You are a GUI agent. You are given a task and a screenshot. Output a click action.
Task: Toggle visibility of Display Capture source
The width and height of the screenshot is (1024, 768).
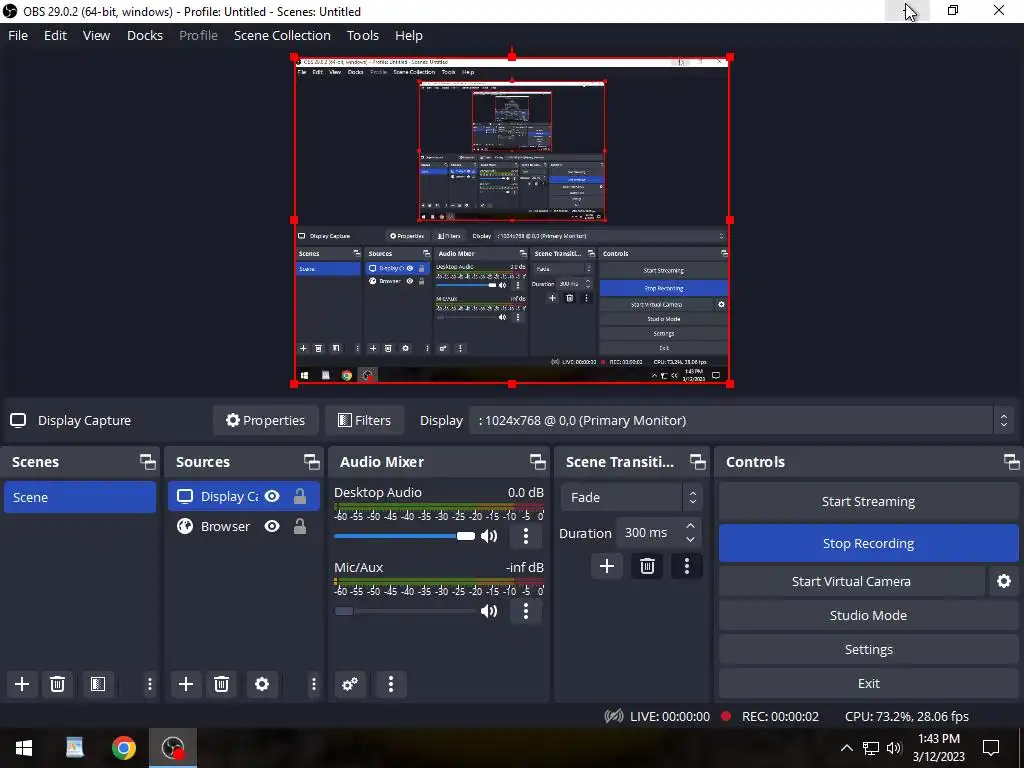(x=272, y=497)
